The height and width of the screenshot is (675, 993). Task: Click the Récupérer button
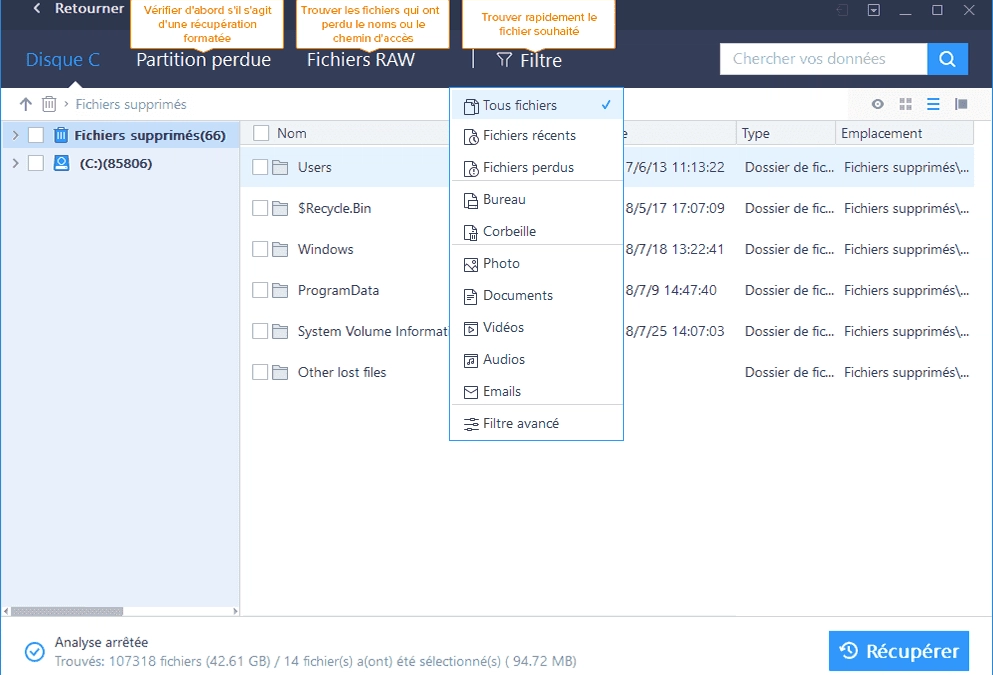[898, 651]
